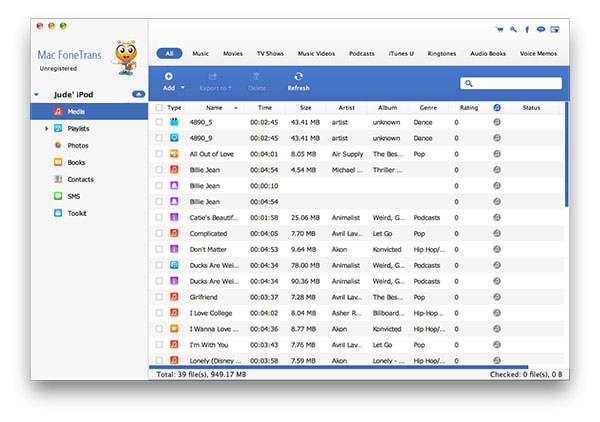
Task: Open the iTunes U tab
Action: 401,54
